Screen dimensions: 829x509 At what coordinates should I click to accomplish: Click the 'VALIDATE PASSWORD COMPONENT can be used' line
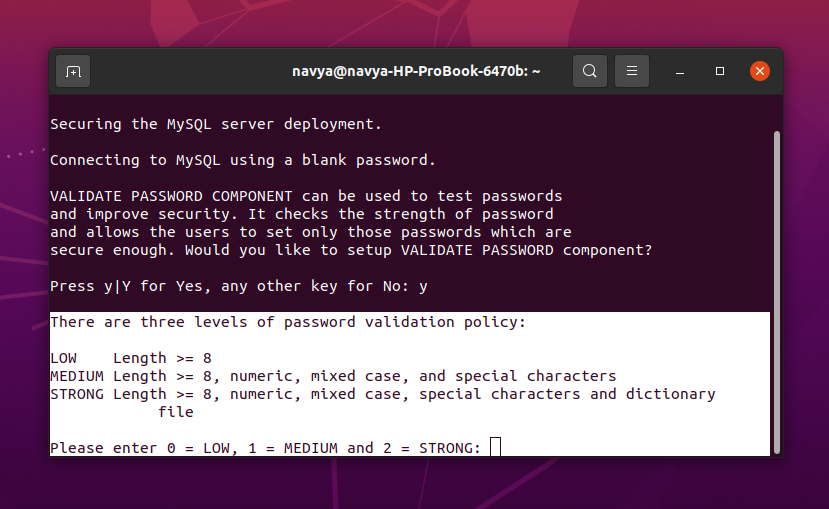306,196
